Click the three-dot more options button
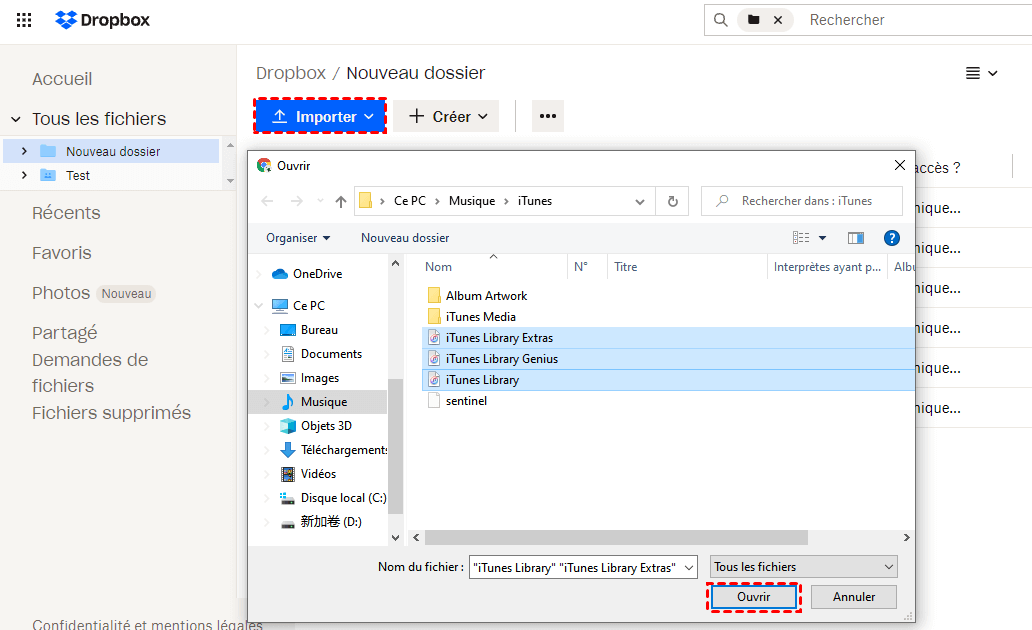1032x630 pixels. [547, 116]
